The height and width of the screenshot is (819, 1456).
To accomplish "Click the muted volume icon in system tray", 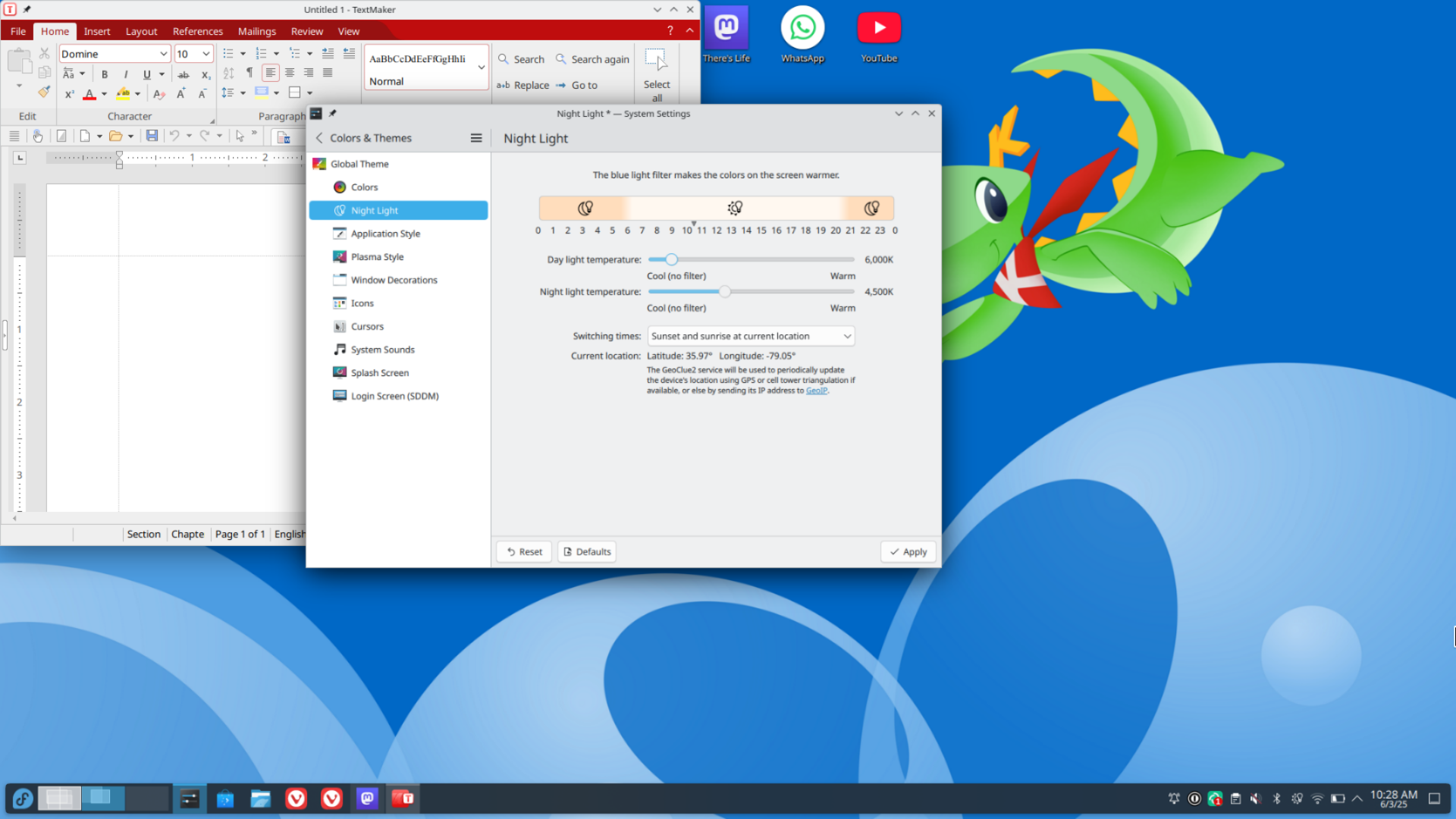I will tap(1256, 799).
